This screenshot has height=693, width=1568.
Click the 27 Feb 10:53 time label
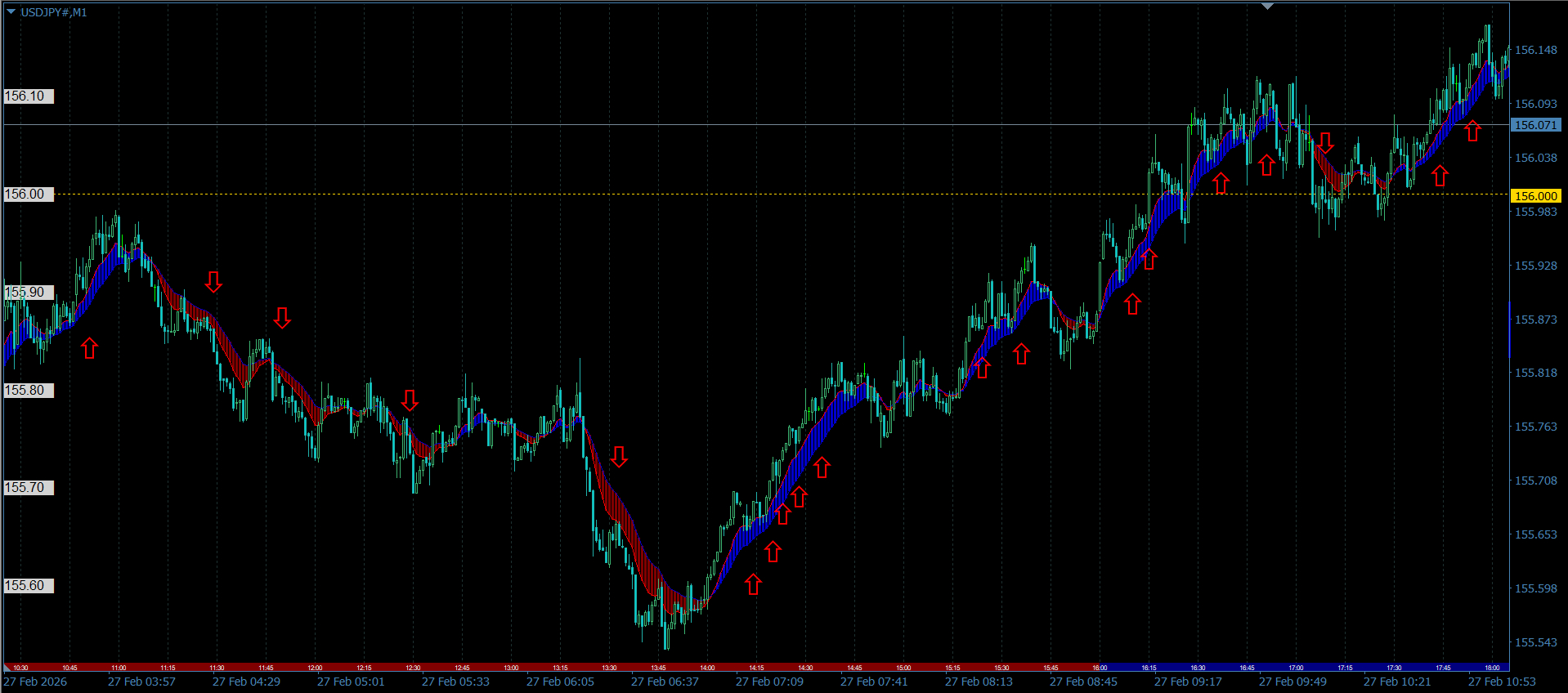(x=1502, y=682)
